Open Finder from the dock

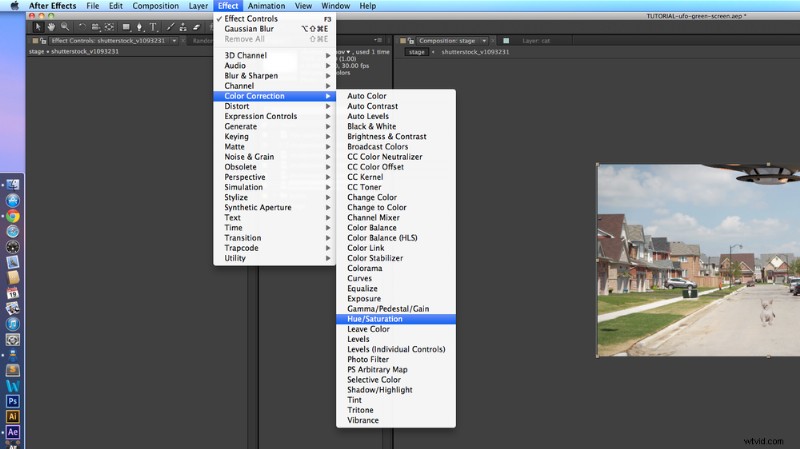click(x=13, y=185)
